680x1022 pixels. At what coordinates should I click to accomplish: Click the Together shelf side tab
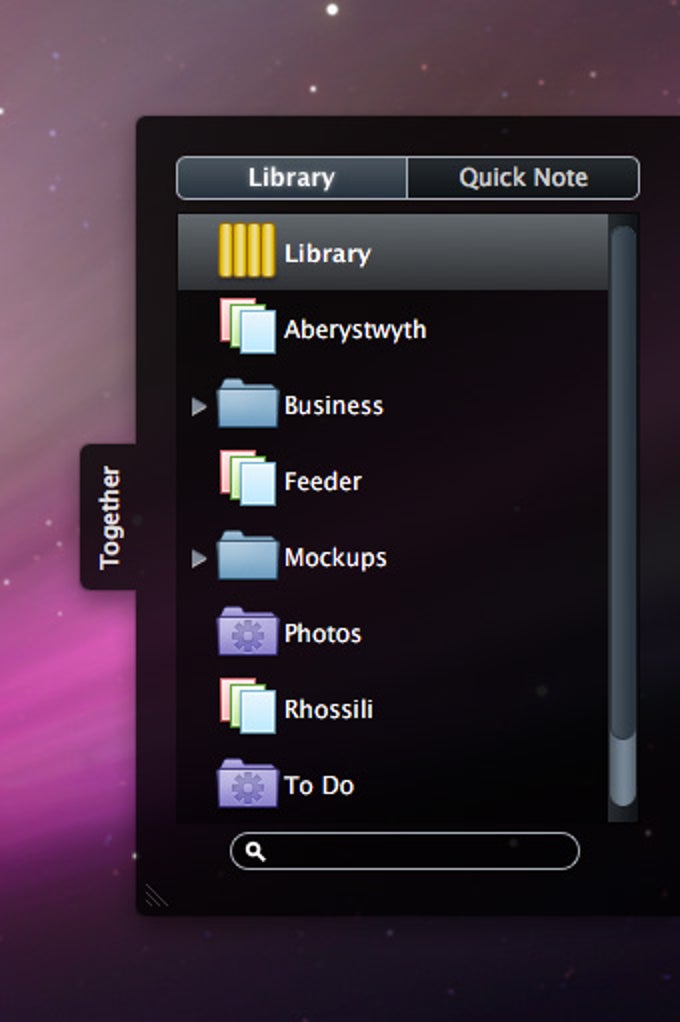109,518
